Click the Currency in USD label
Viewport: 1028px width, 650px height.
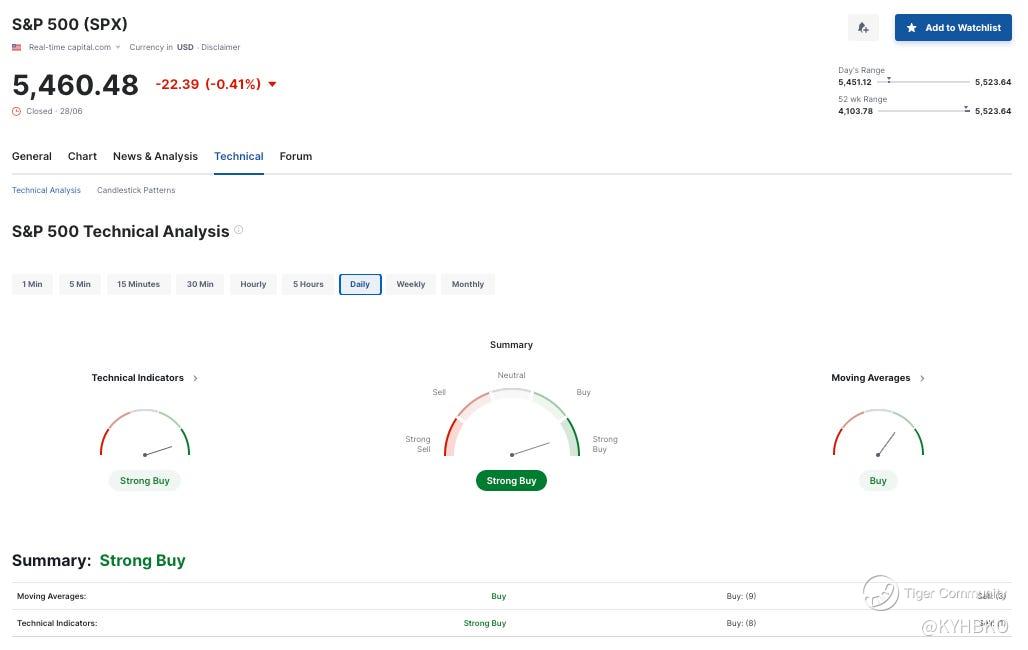pyautogui.click(x=161, y=47)
